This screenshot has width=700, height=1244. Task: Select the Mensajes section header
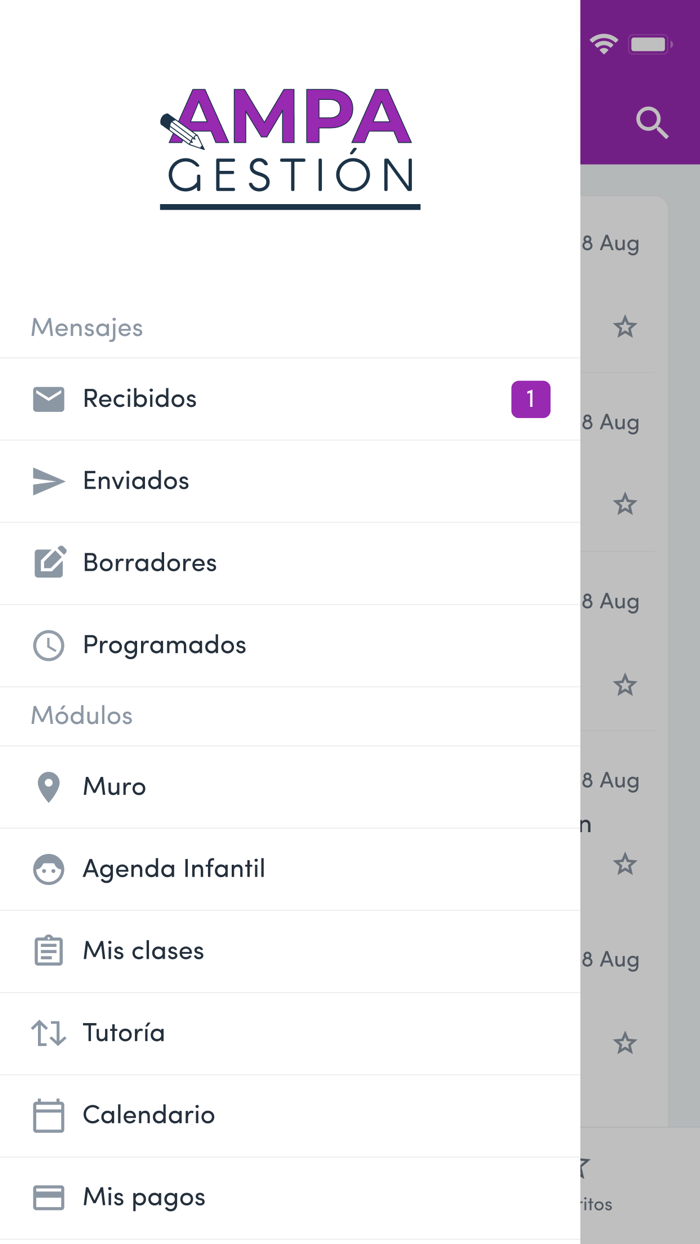coord(86,327)
